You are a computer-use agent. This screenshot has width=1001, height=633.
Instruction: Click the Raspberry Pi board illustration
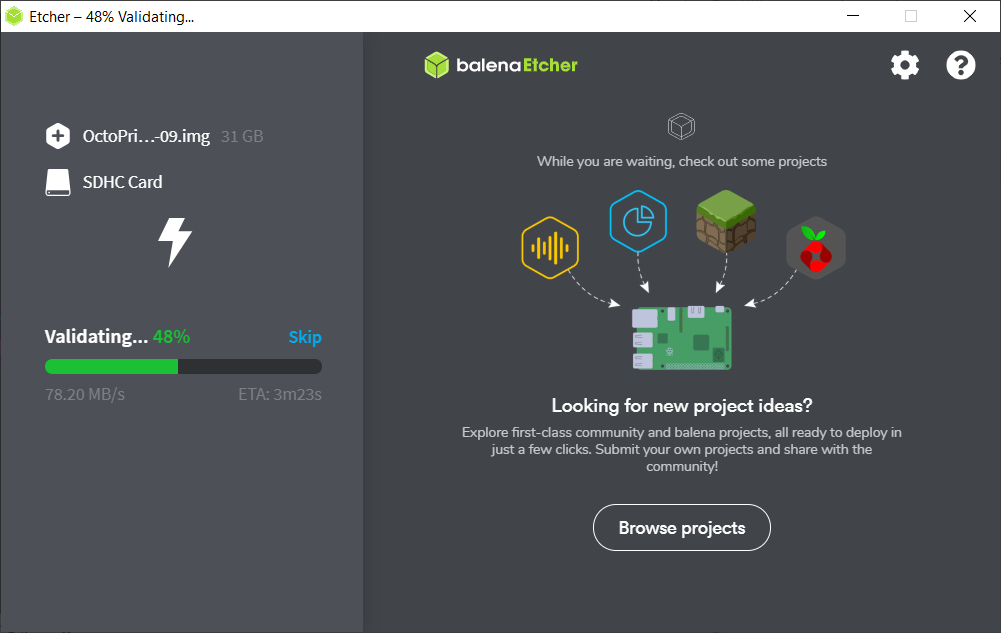click(681, 338)
